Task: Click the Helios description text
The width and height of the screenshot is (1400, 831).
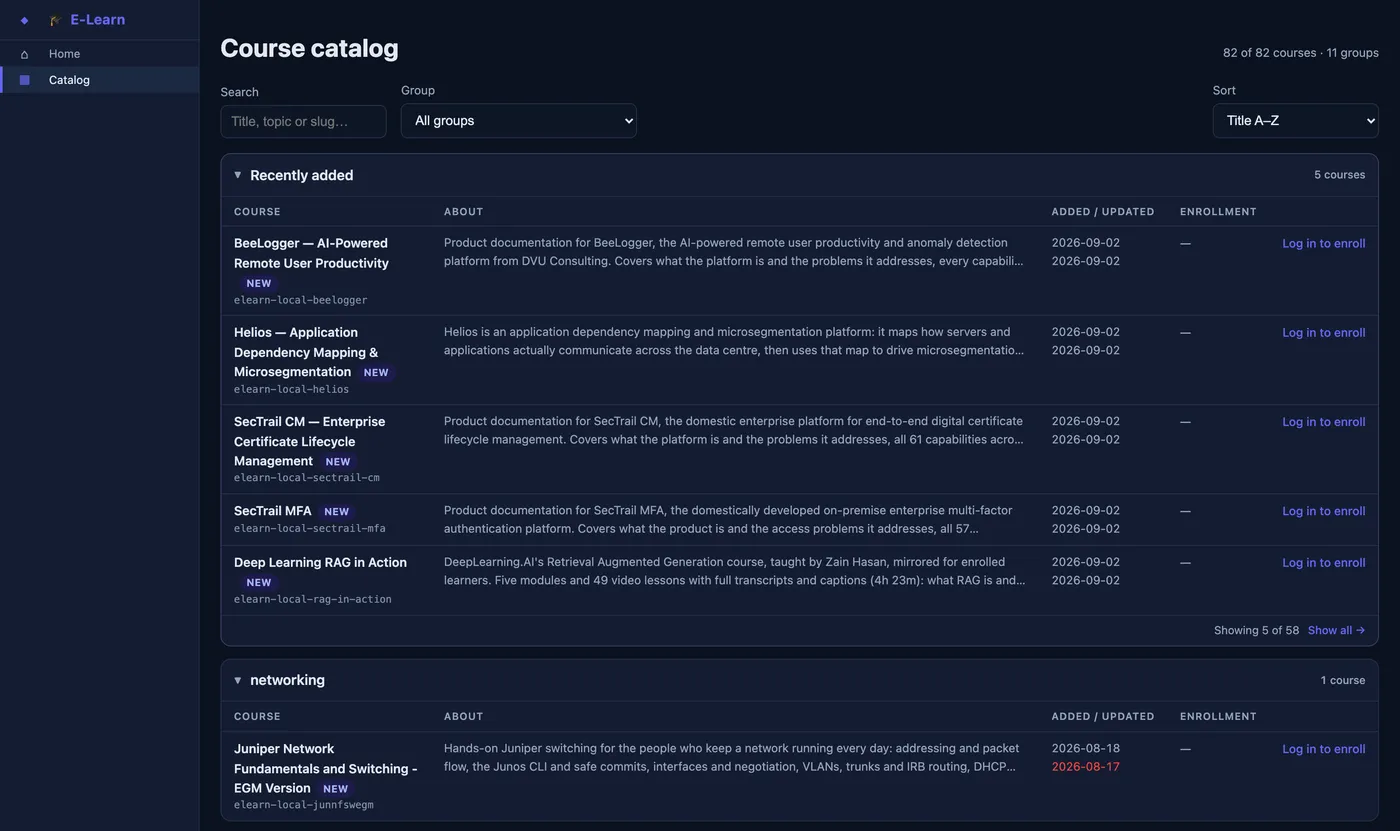Action: click(x=734, y=341)
